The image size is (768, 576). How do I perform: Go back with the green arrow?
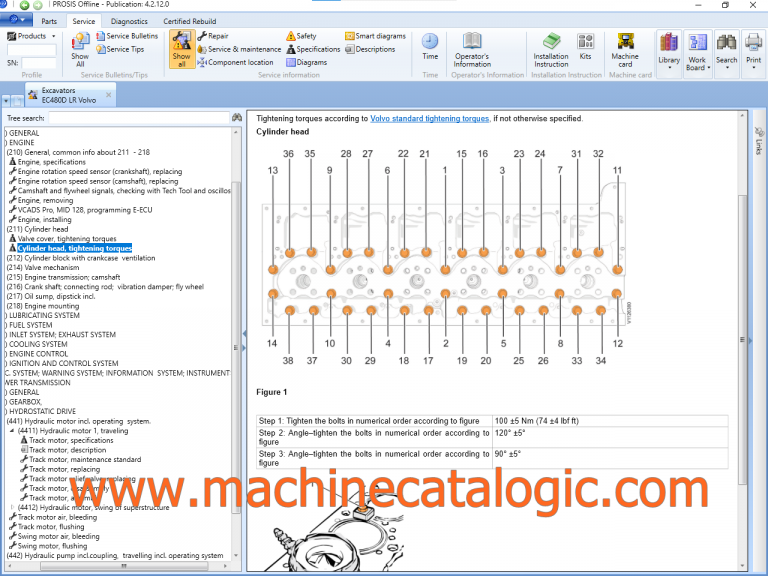tap(24, 5)
